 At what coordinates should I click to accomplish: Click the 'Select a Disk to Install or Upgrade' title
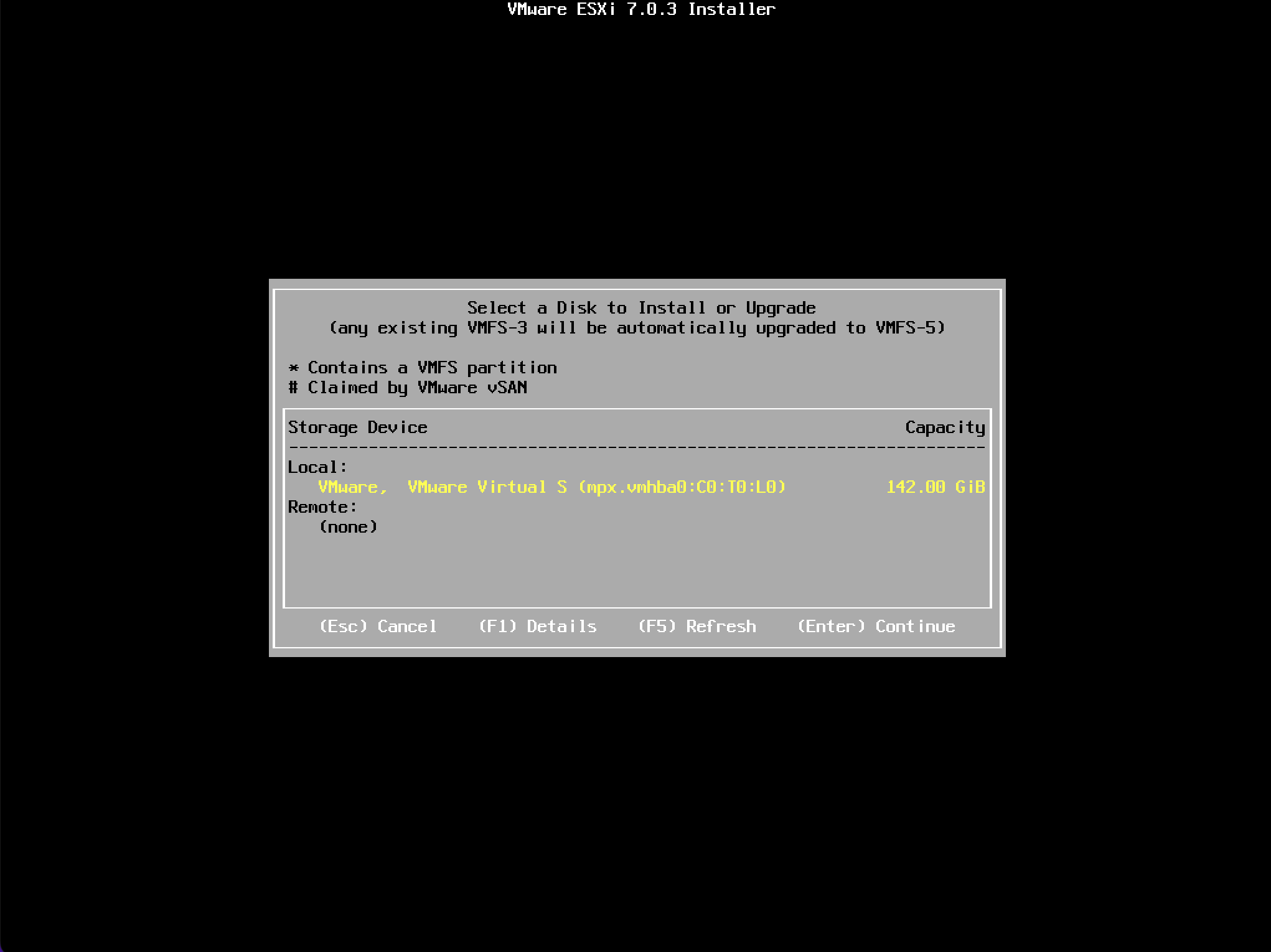click(x=641, y=308)
